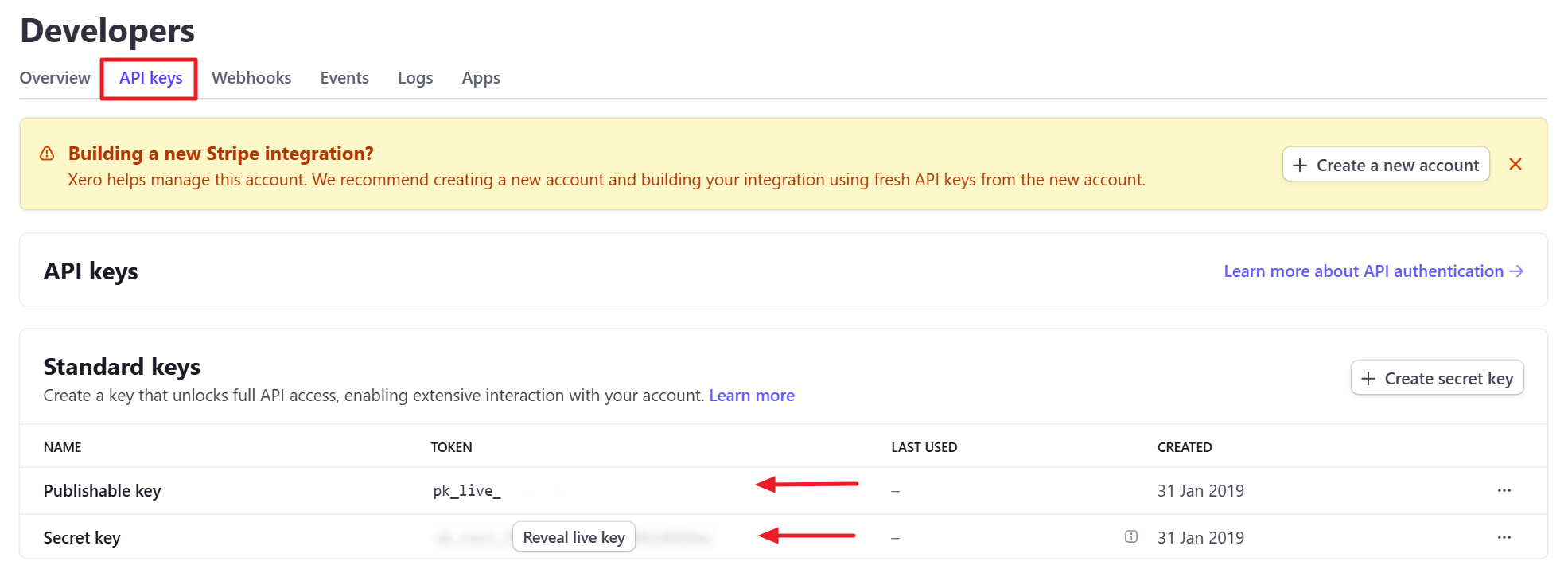The height and width of the screenshot is (573, 1568).
Task: Click the Building a new Stripe integration heading
Action: [x=221, y=154]
